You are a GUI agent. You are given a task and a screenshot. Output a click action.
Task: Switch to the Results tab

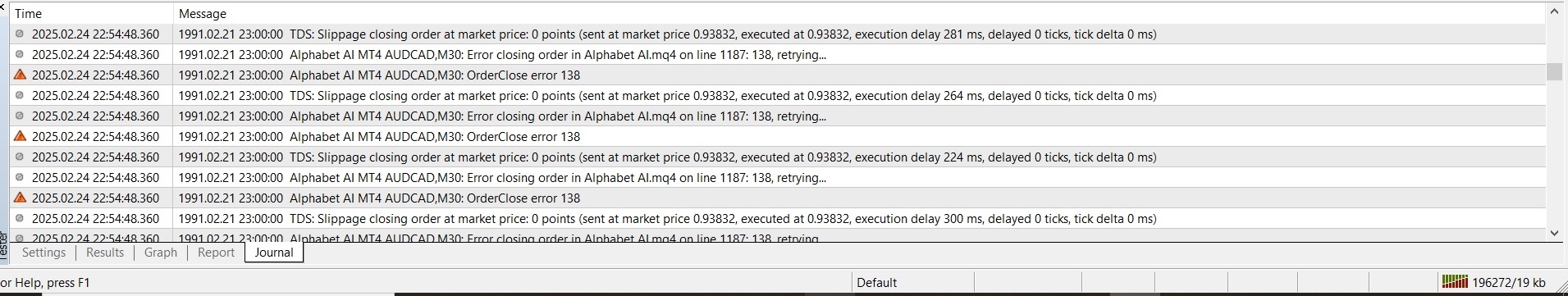pos(105,253)
